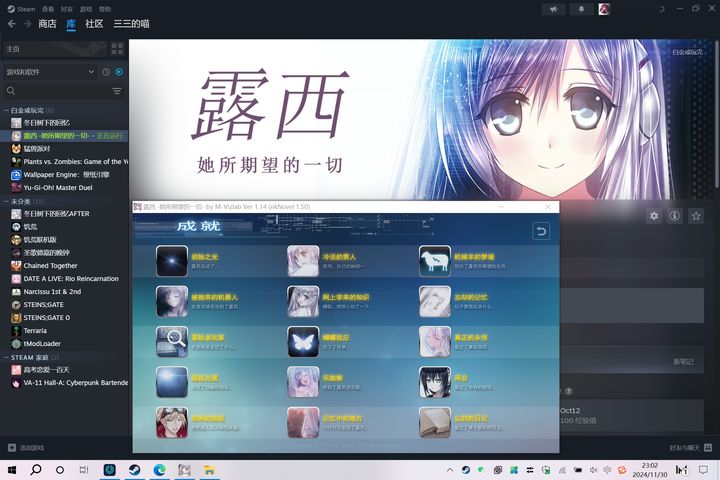
Task: Open the 好友 menu
Action: tap(67, 9)
